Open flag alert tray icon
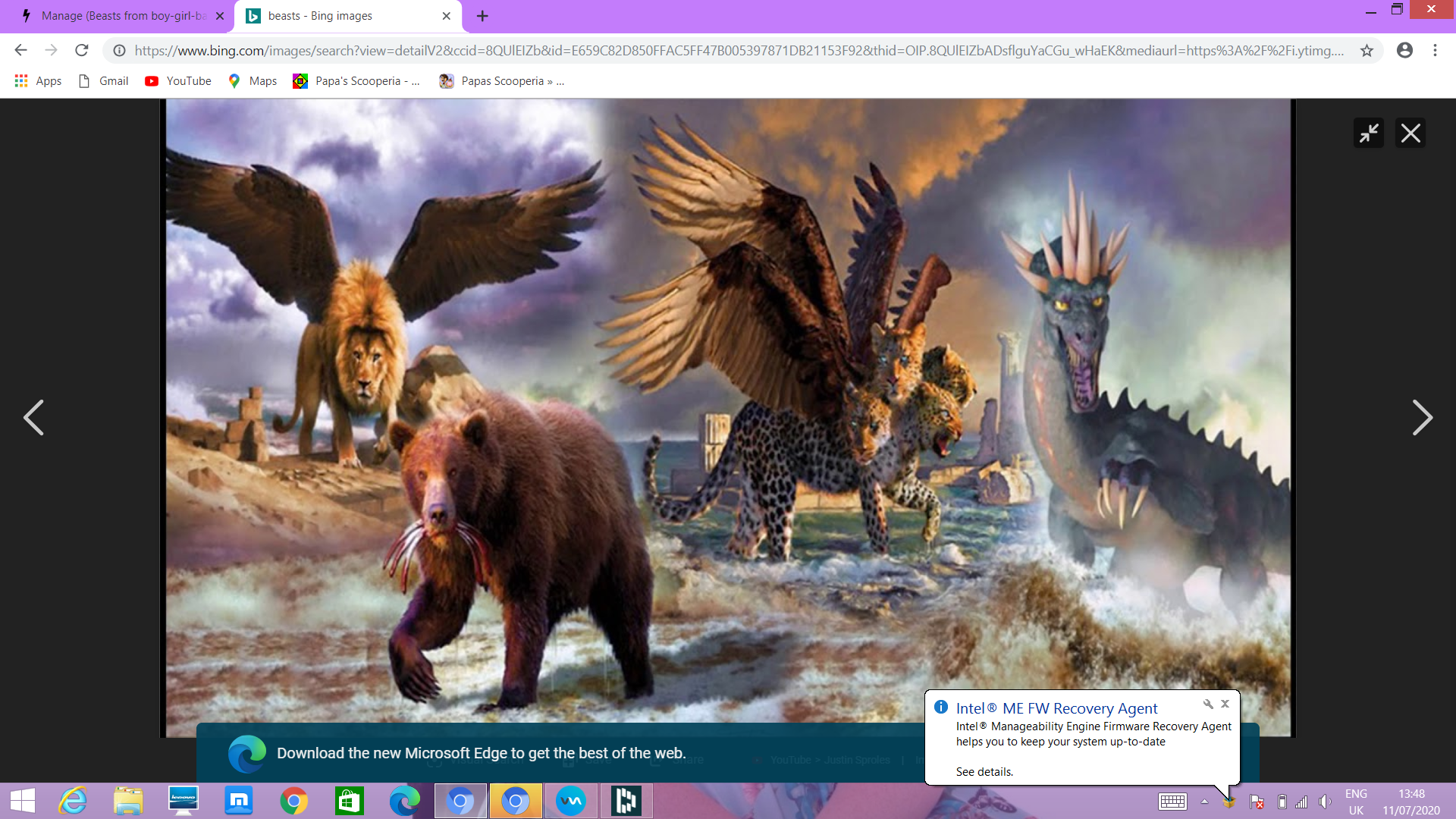This screenshot has height=819, width=1456. (x=1257, y=802)
